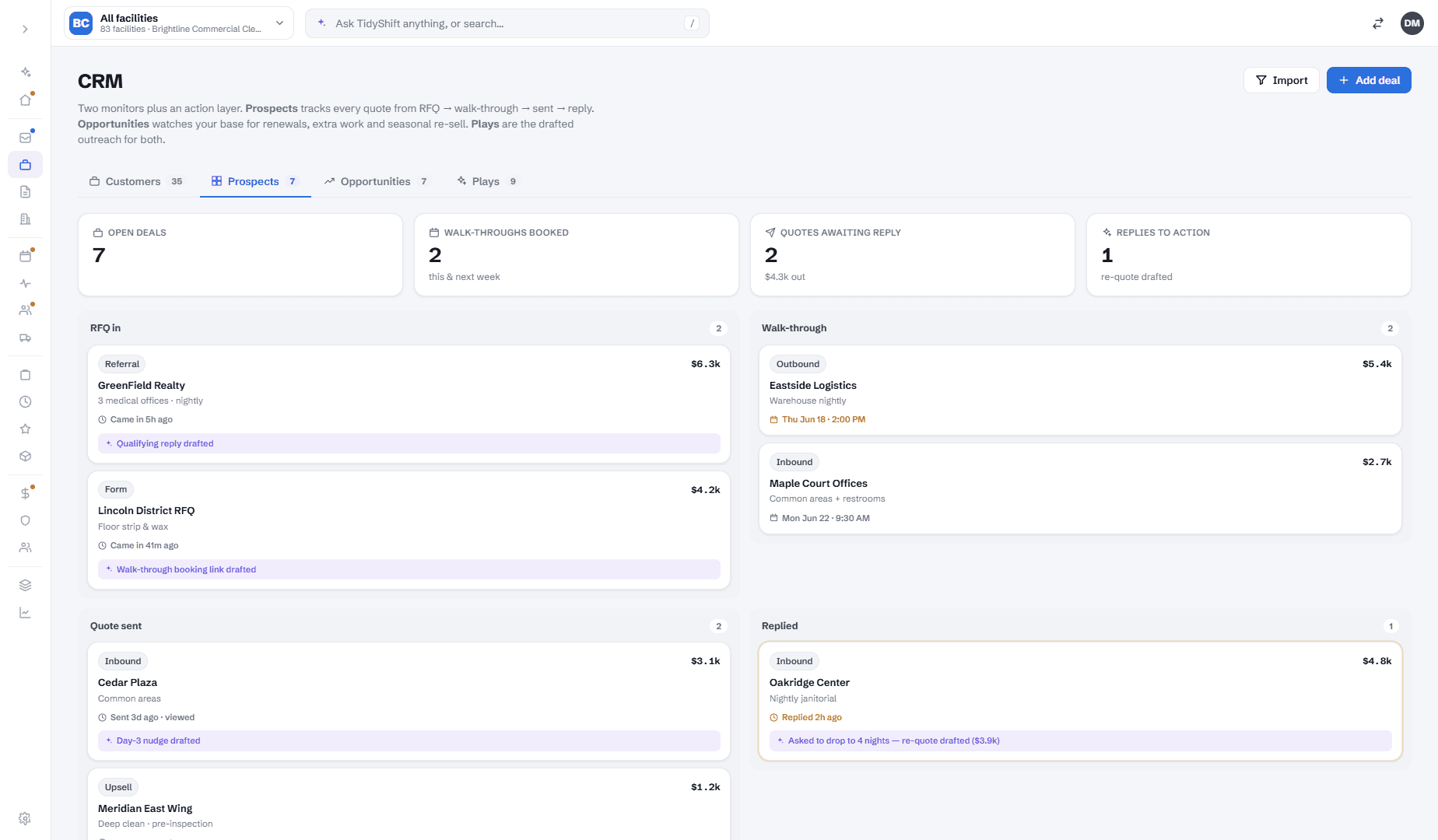Open the clipboard icon in sidebar
The image size is (1438, 840).
coord(25,375)
